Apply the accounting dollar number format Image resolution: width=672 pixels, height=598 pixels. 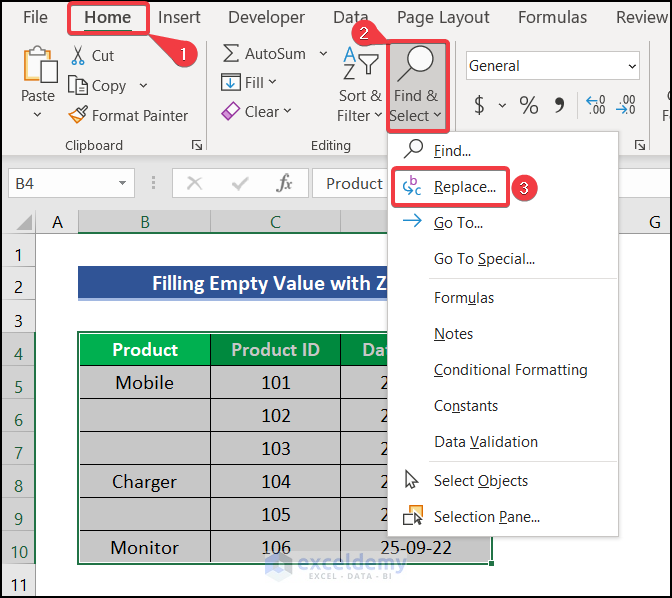480,105
